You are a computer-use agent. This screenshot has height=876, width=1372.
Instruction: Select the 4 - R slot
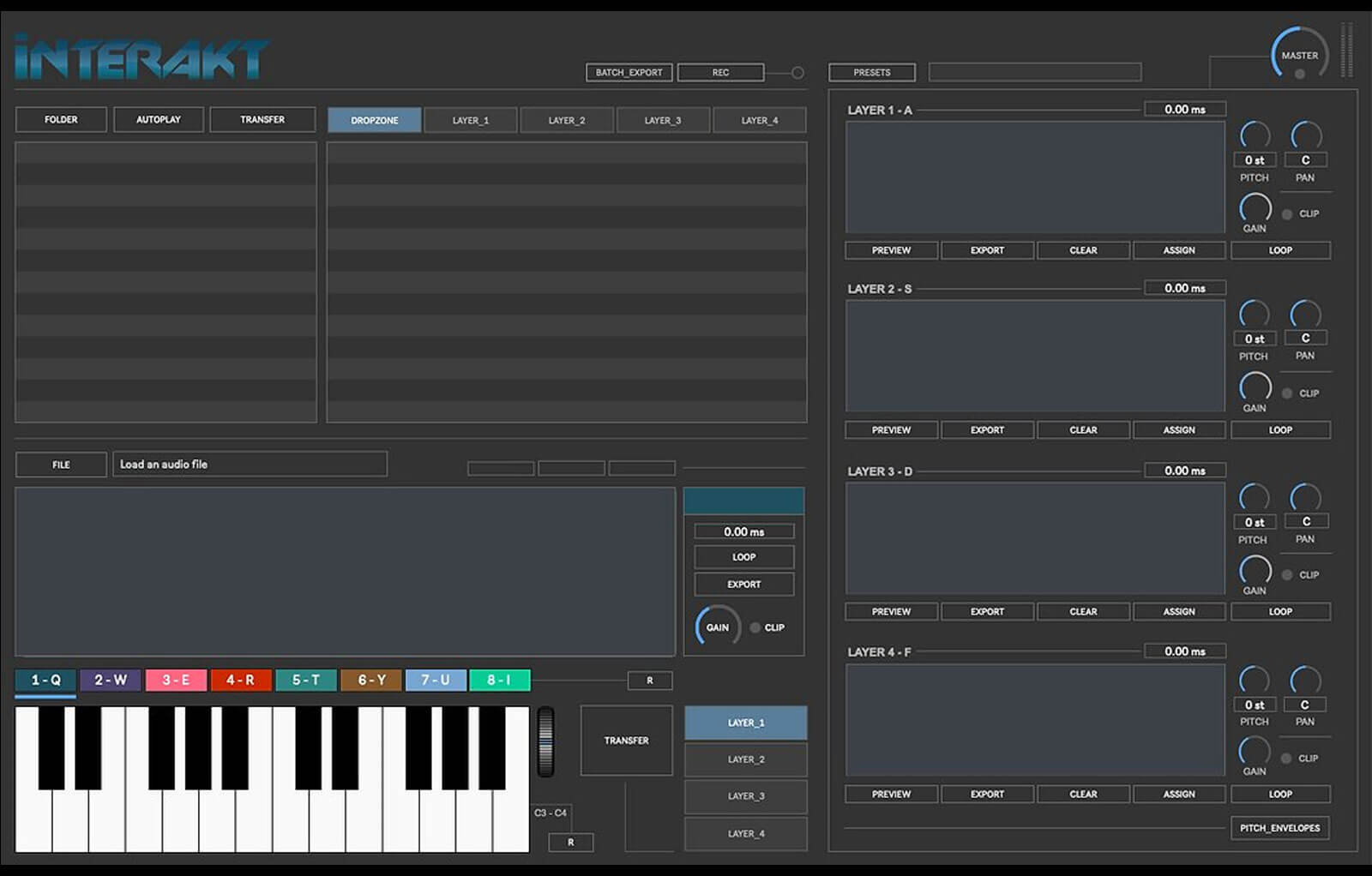pos(241,680)
